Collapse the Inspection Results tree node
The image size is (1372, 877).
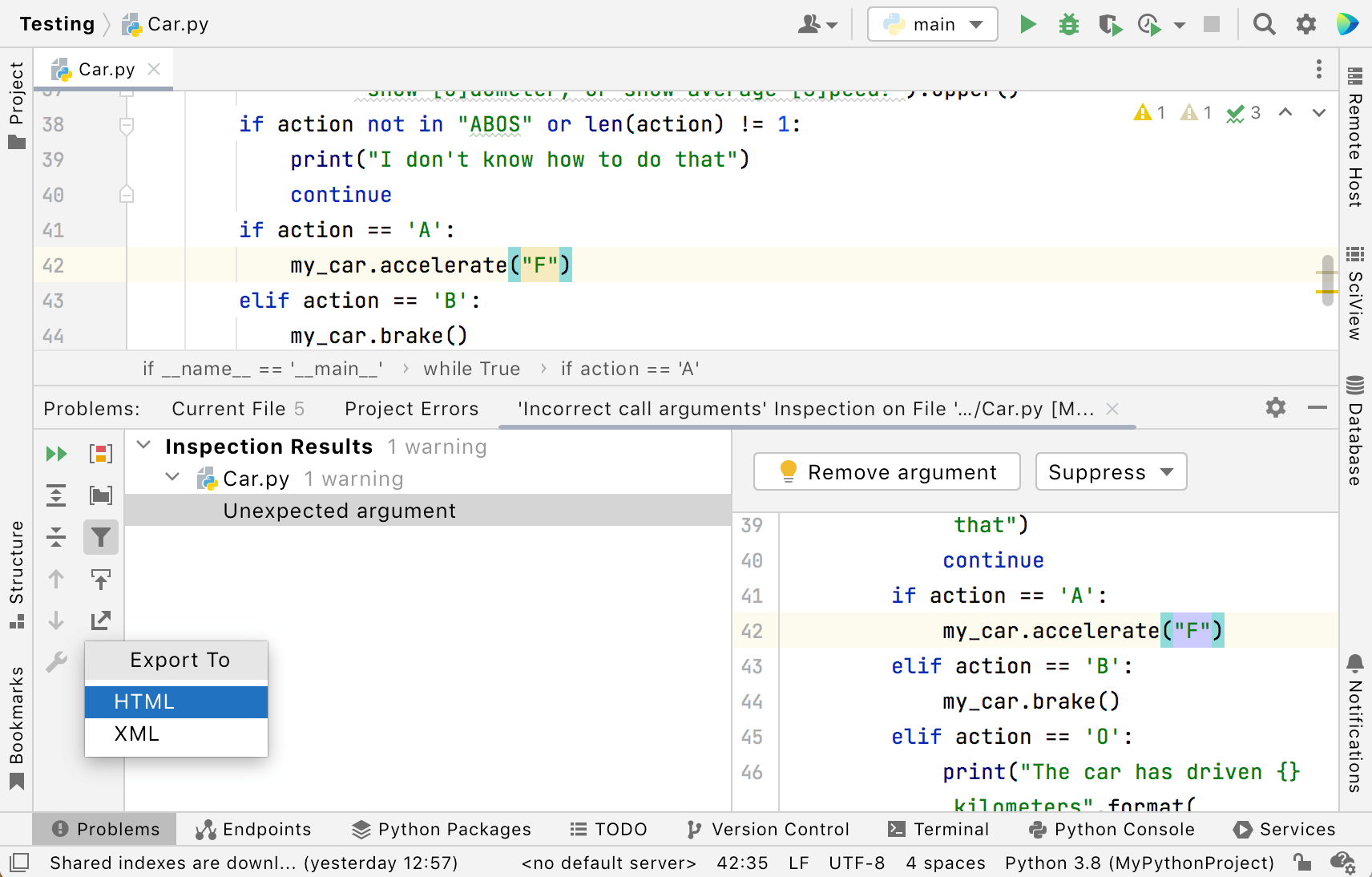(x=144, y=445)
